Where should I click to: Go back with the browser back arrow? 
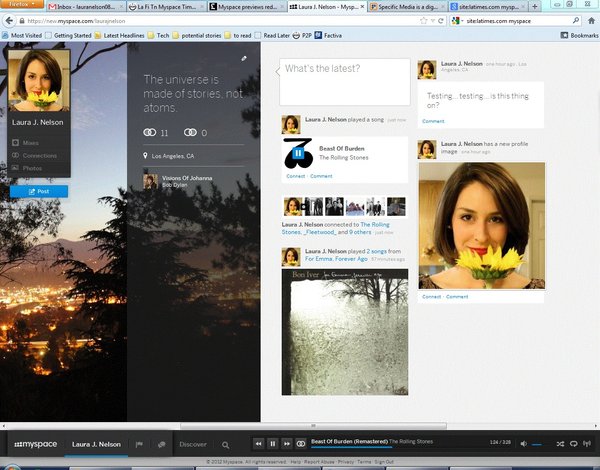9,21
